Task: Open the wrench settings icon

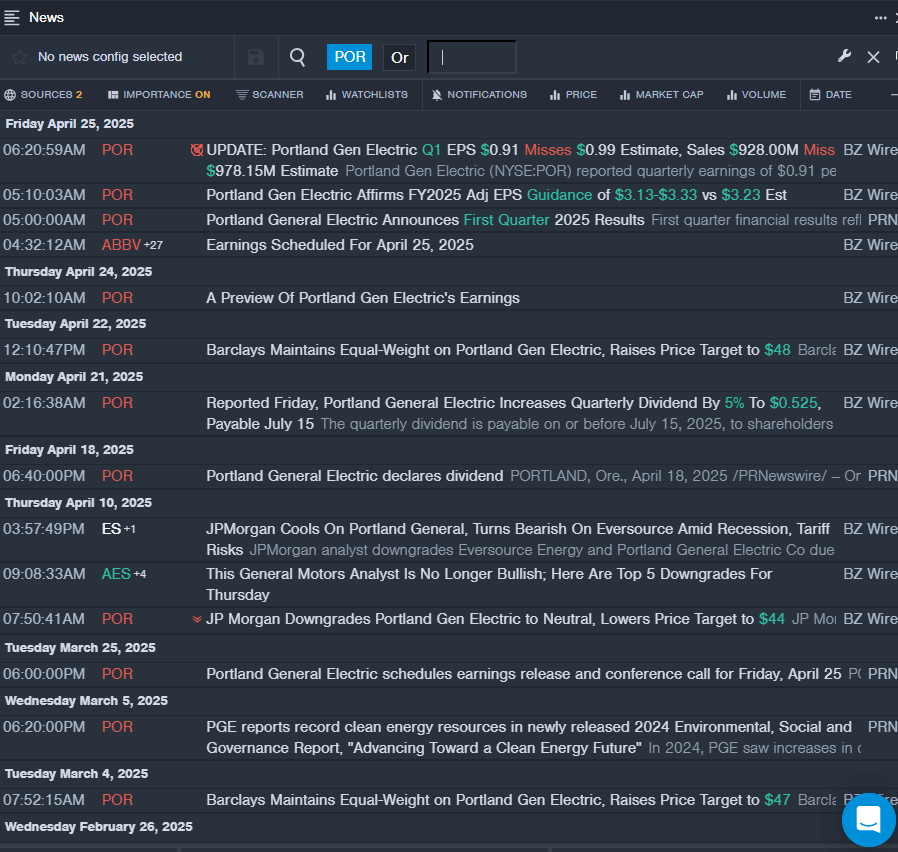Action: coord(844,56)
